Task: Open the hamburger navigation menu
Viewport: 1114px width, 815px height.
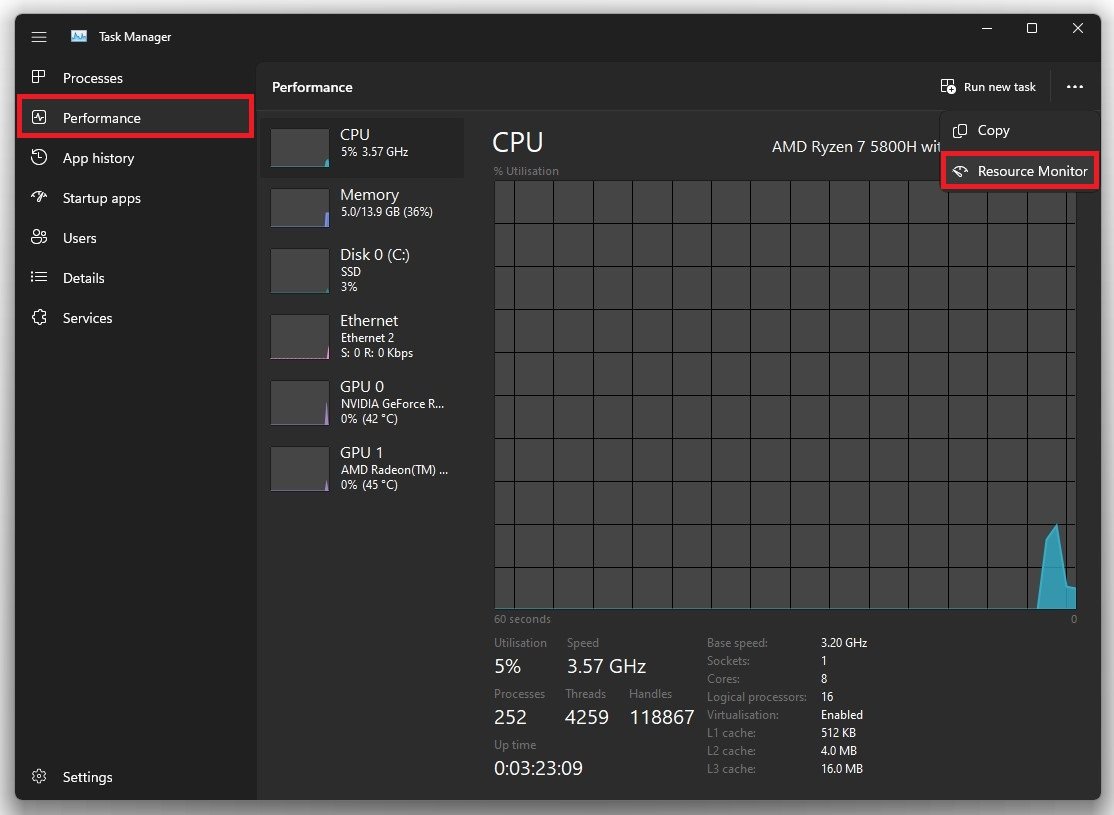Action: [x=39, y=37]
